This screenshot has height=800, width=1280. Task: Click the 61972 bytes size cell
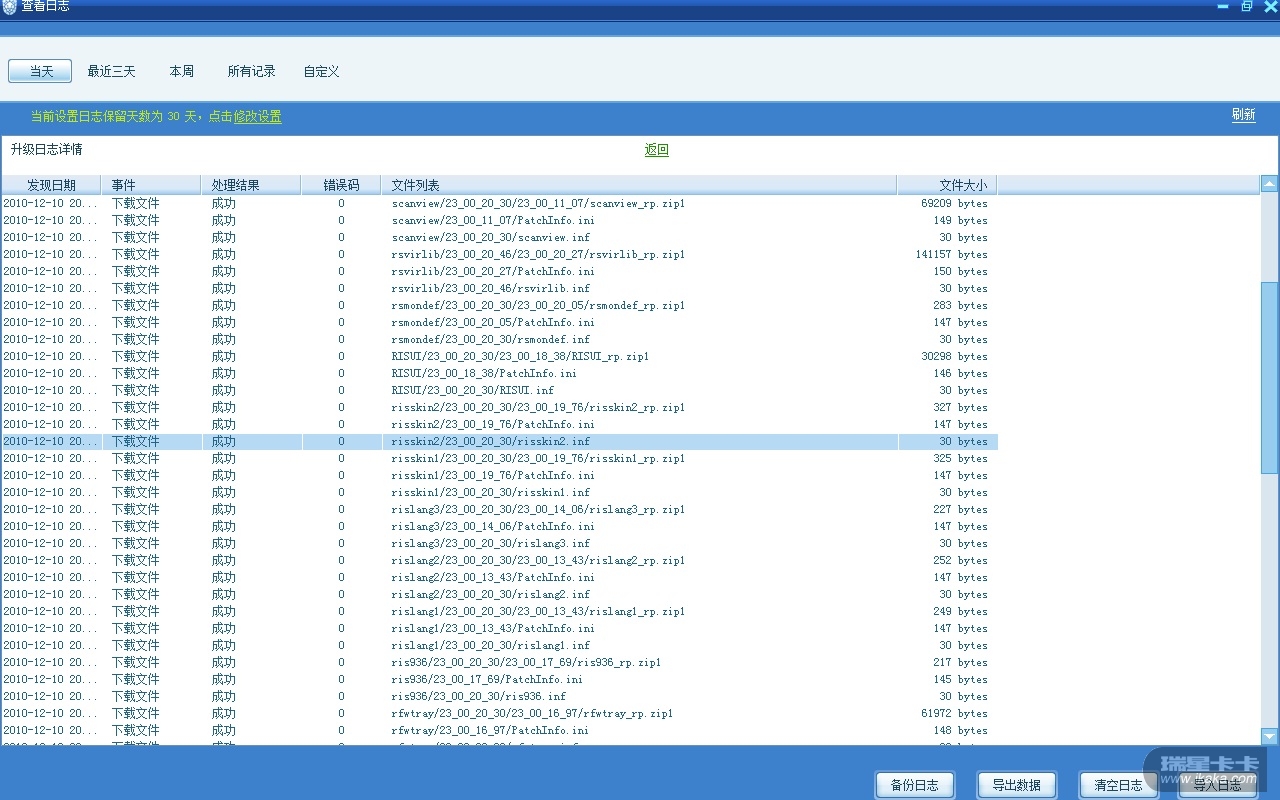tap(954, 713)
